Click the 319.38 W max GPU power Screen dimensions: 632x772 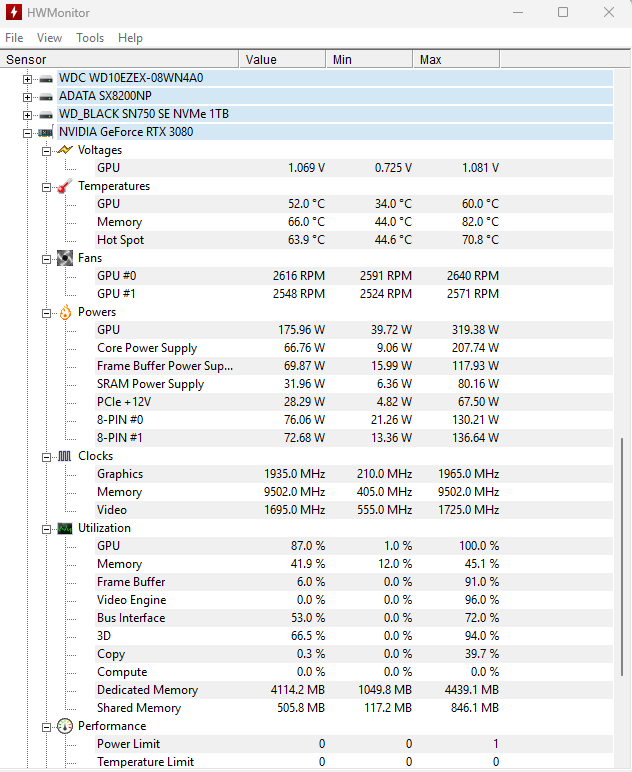[475, 330]
